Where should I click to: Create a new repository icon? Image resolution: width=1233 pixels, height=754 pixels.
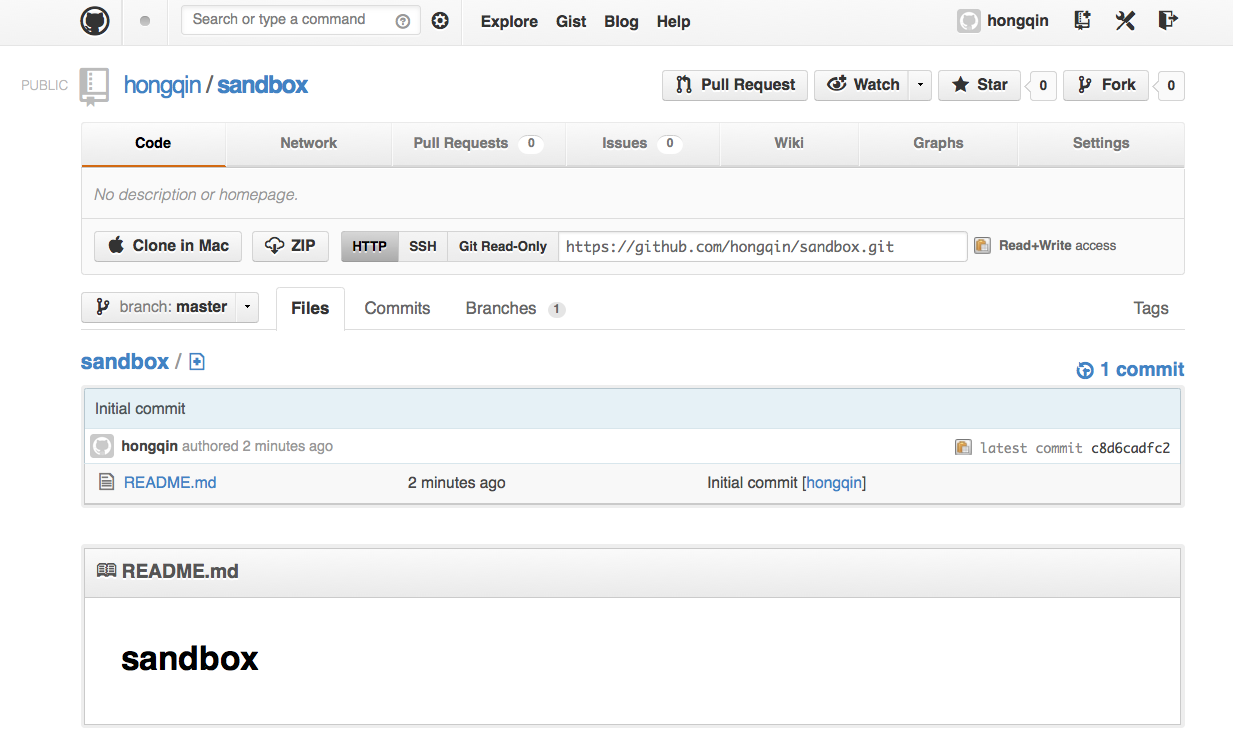tap(1082, 20)
